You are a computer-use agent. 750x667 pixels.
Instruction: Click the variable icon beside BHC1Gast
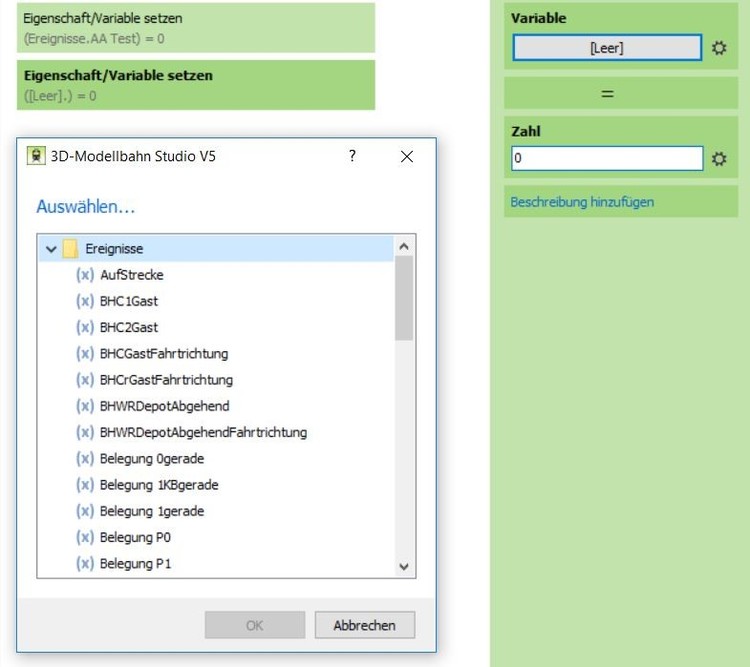point(85,301)
